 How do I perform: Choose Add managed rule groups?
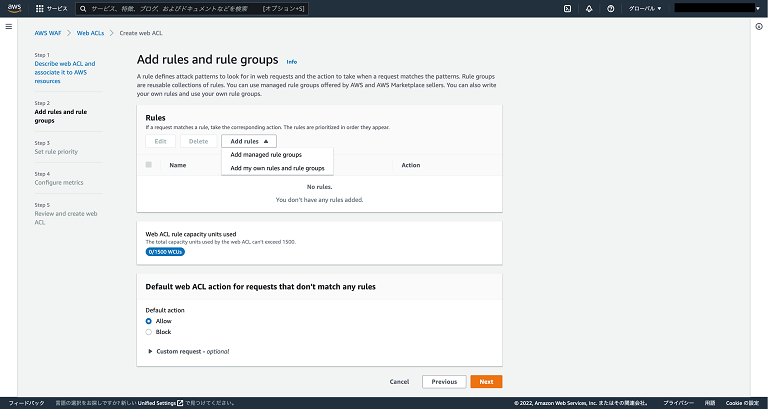click(x=266, y=155)
